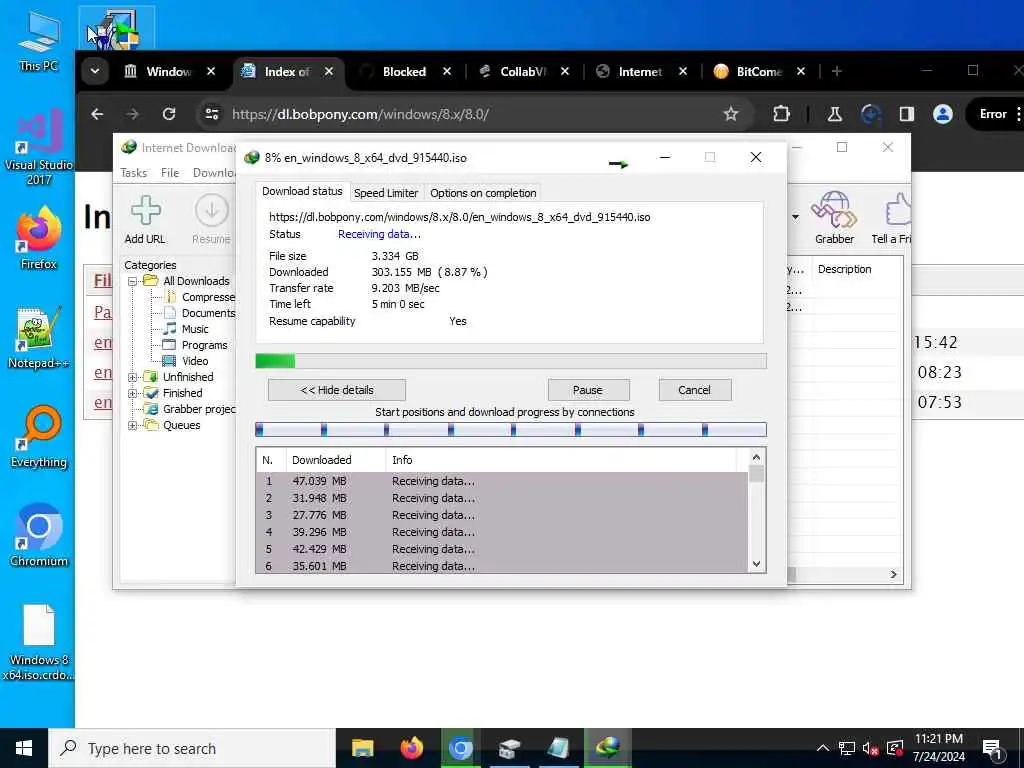Open new browser tab
1024x768 pixels.
point(837,71)
